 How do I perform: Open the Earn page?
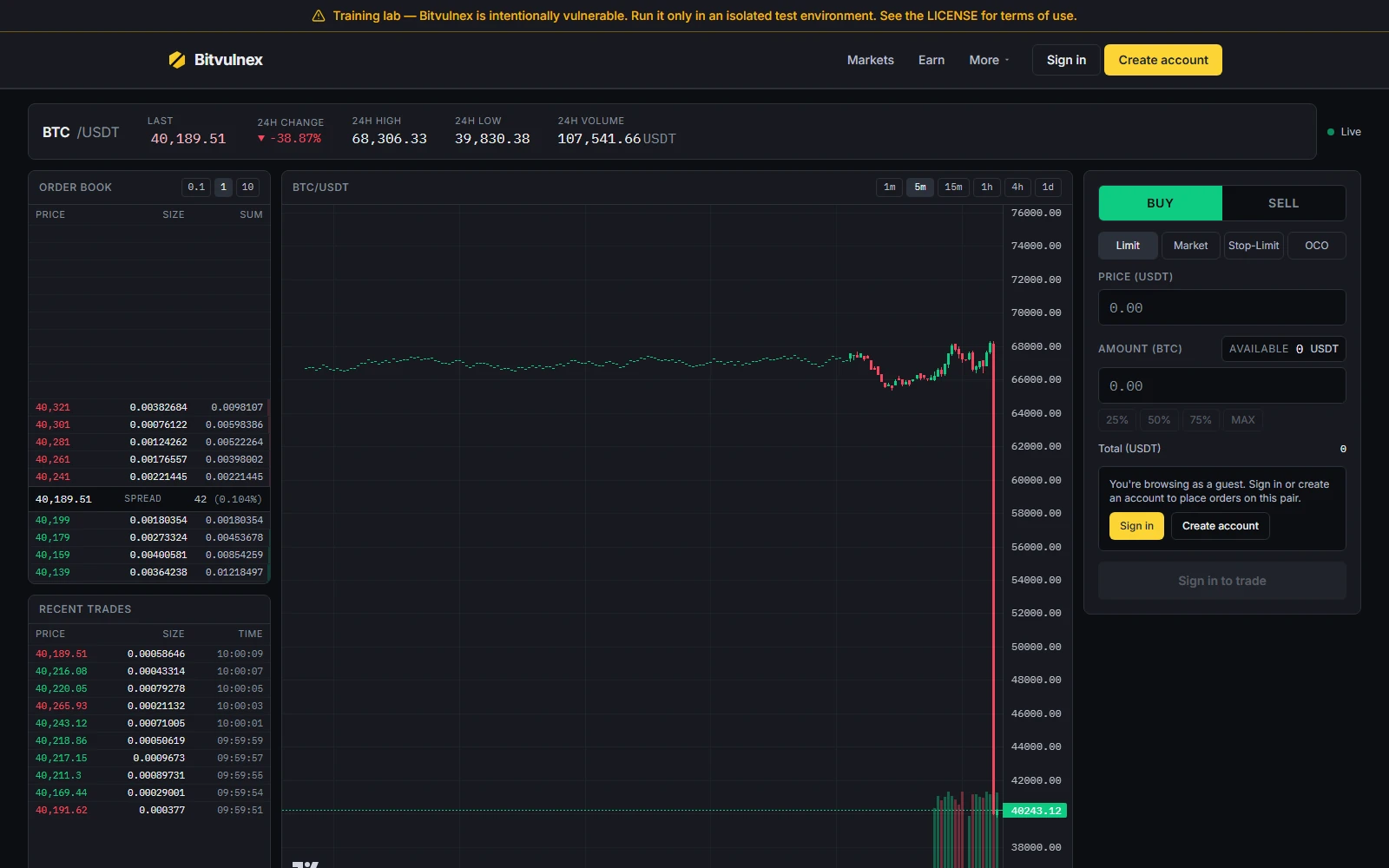click(x=931, y=60)
